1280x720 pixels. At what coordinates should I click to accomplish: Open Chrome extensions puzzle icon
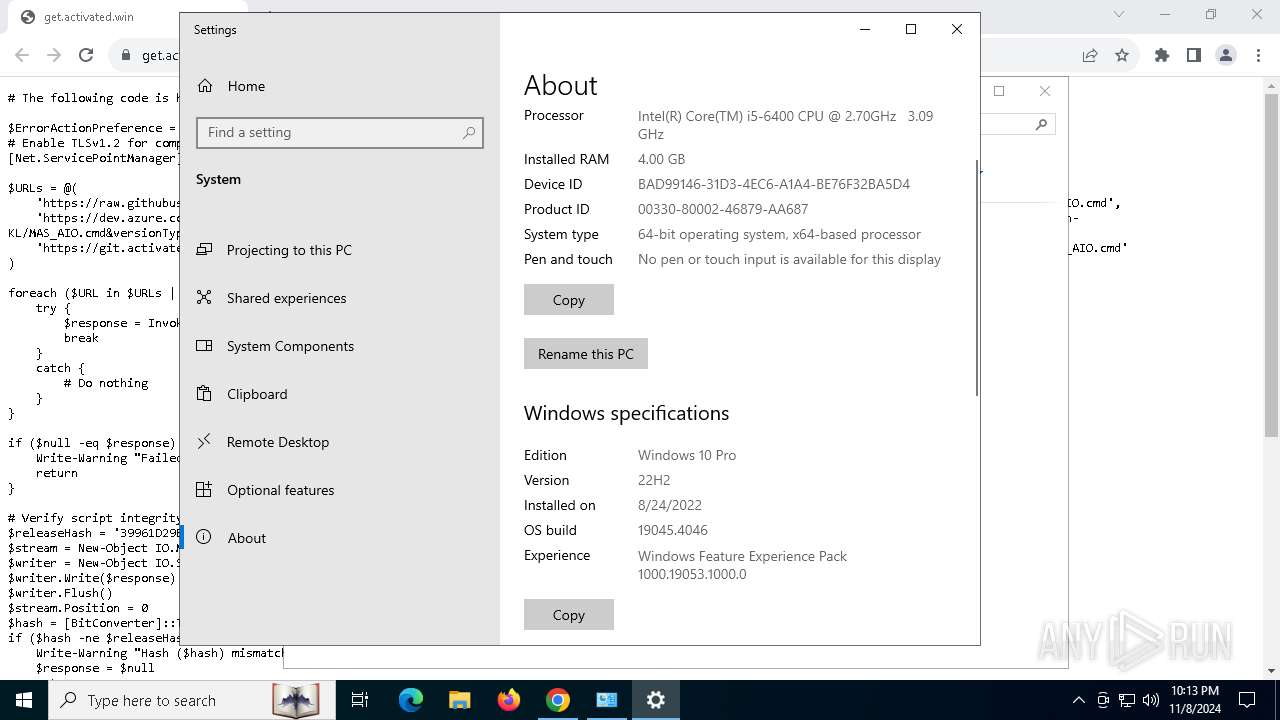[1162, 55]
